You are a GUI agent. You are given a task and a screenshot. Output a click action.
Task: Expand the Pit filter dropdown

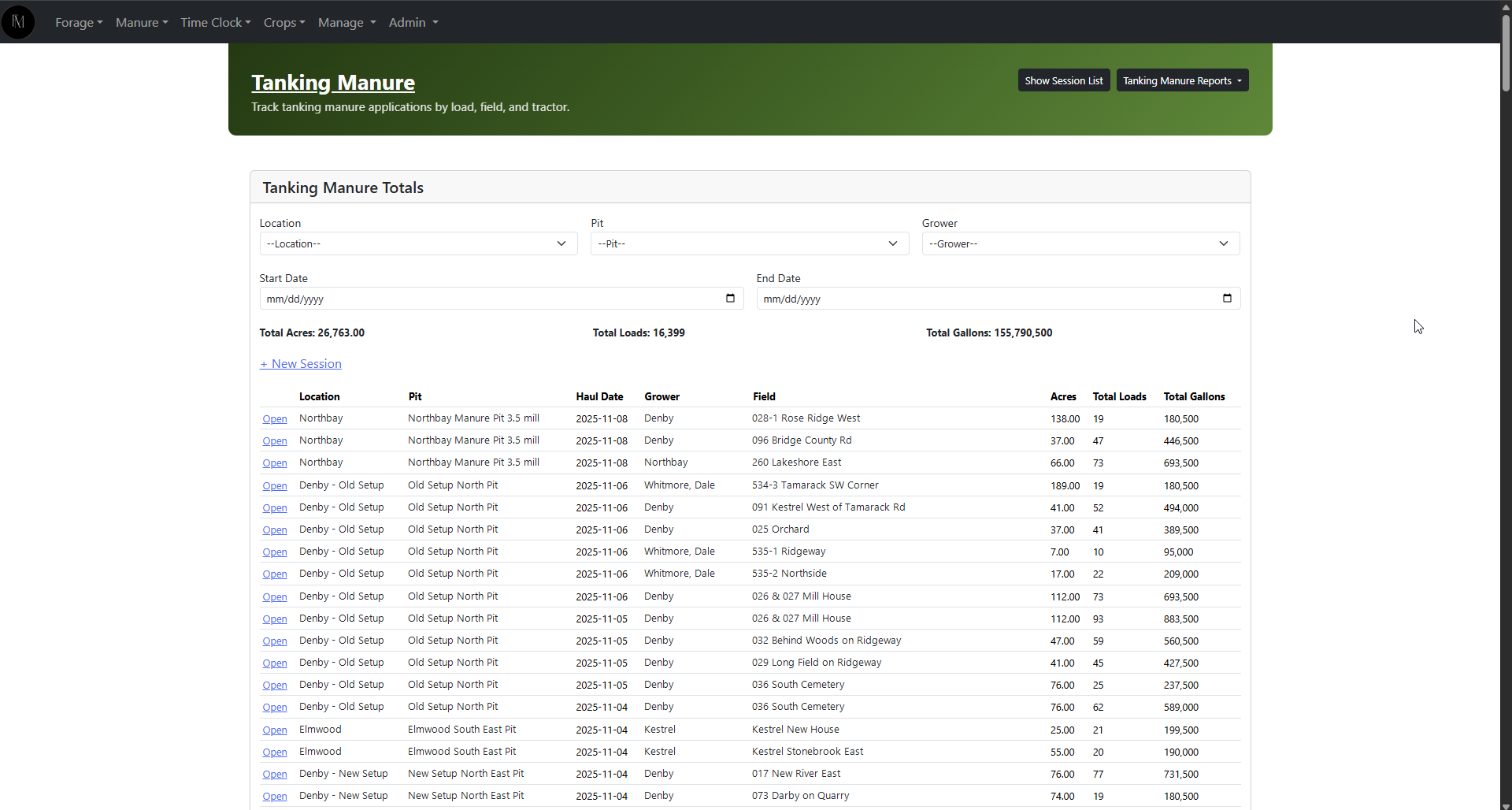pos(750,243)
